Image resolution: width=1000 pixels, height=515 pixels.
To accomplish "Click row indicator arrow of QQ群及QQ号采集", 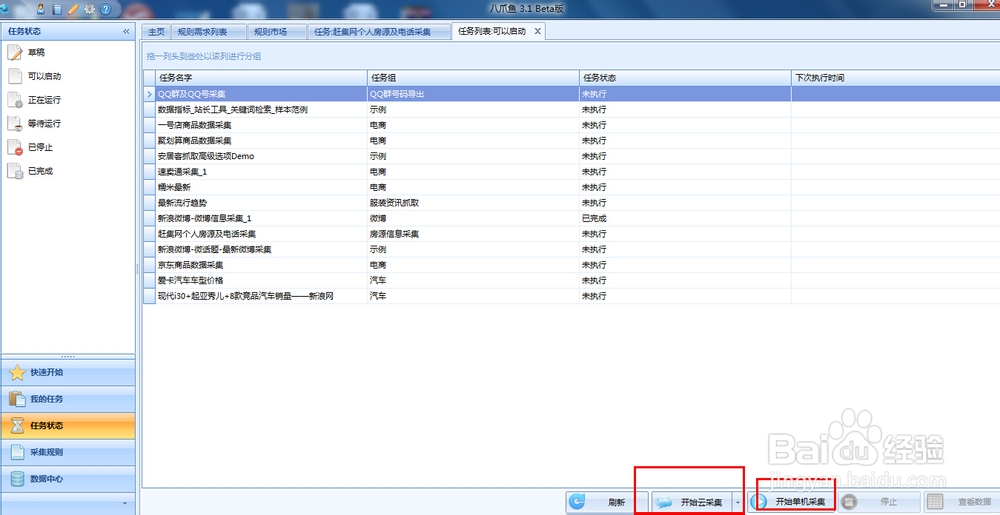I will point(149,94).
